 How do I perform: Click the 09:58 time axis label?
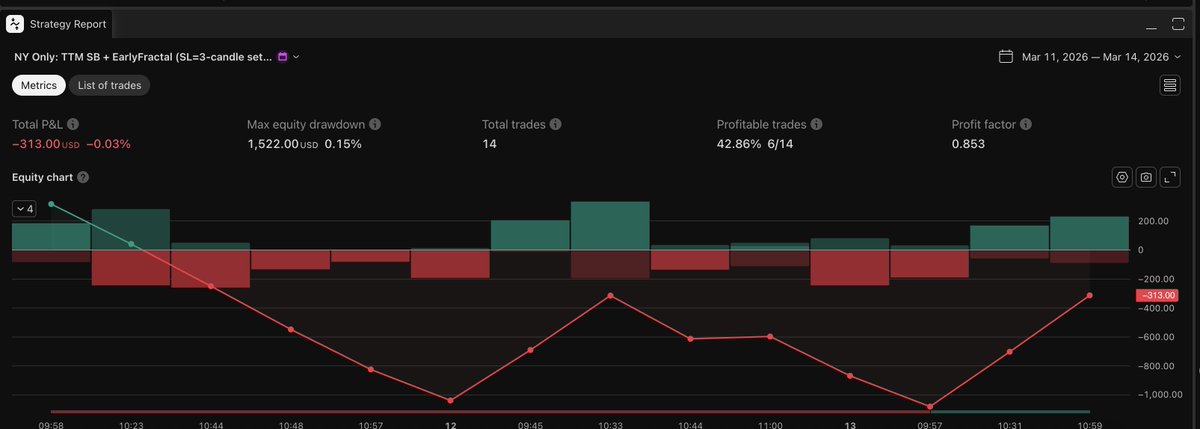pos(51,424)
